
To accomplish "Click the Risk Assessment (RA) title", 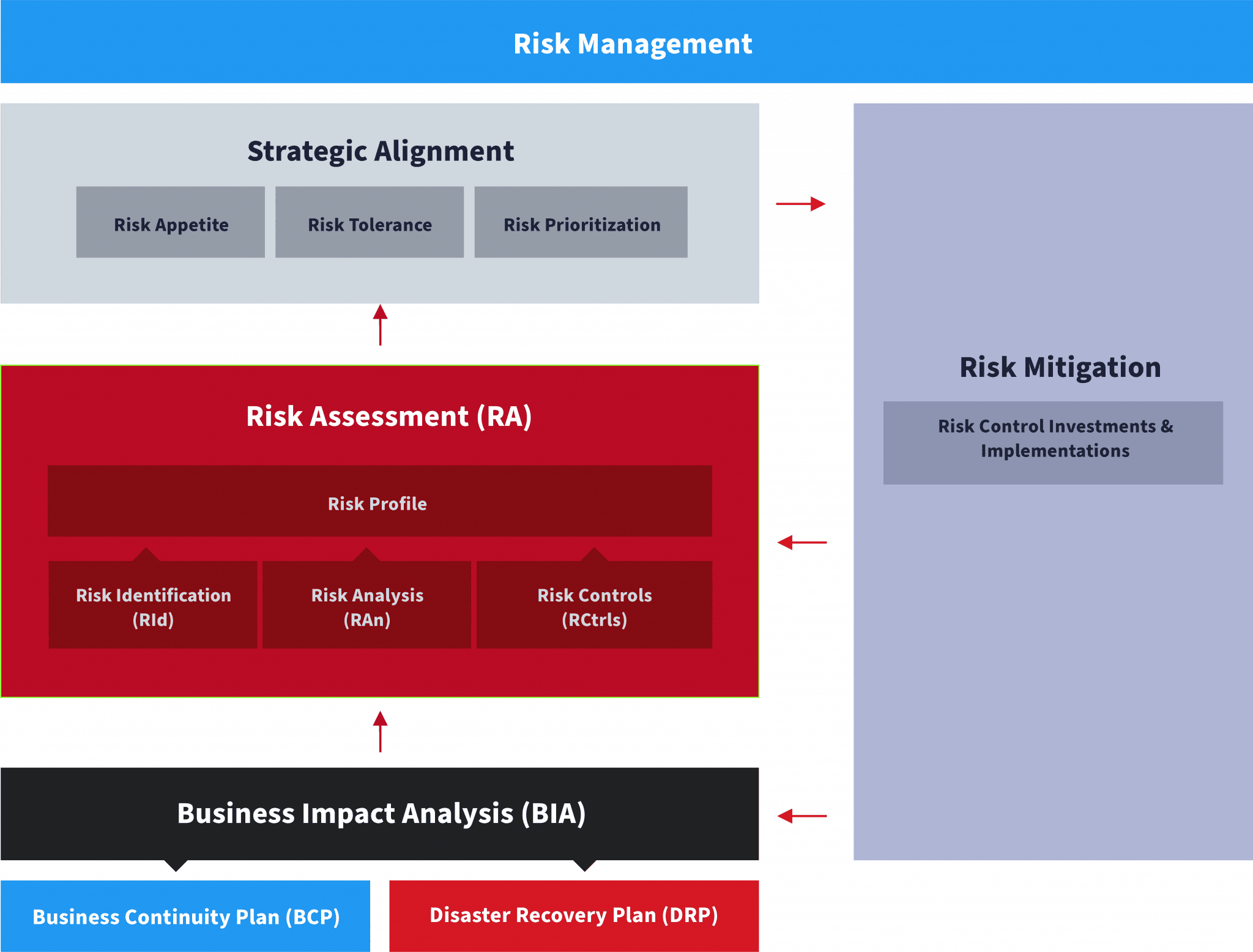I will point(389,417).
